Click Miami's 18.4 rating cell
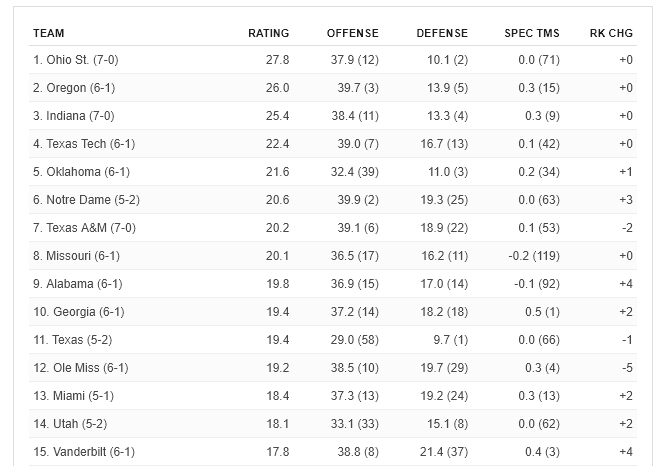 [278, 396]
